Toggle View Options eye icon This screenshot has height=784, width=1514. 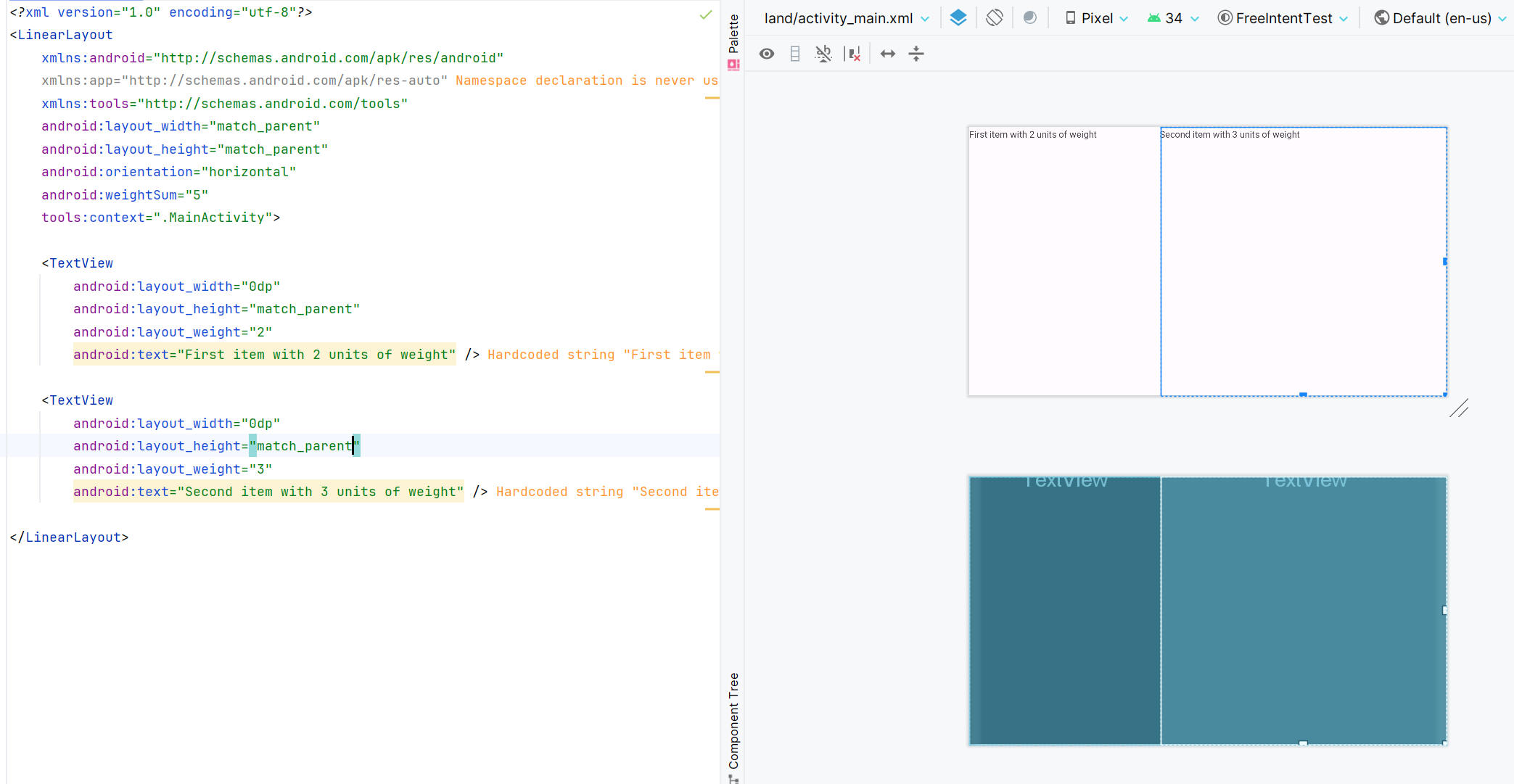click(x=767, y=54)
